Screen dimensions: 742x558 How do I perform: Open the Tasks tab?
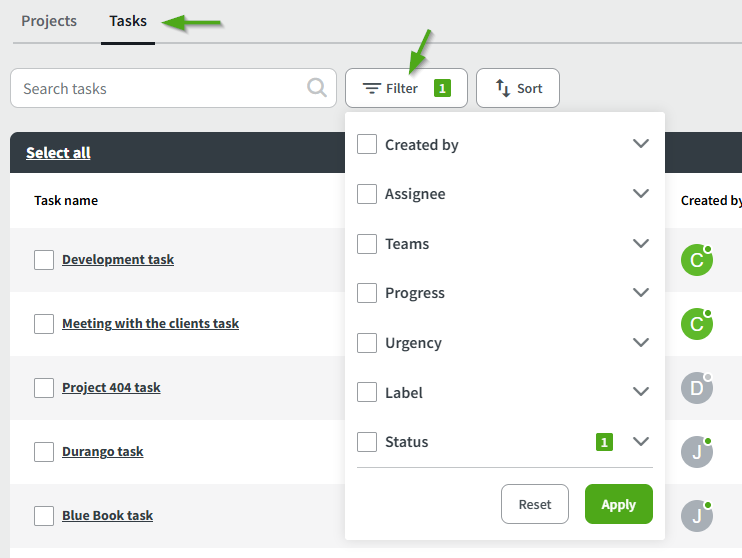tap(128, 21)
